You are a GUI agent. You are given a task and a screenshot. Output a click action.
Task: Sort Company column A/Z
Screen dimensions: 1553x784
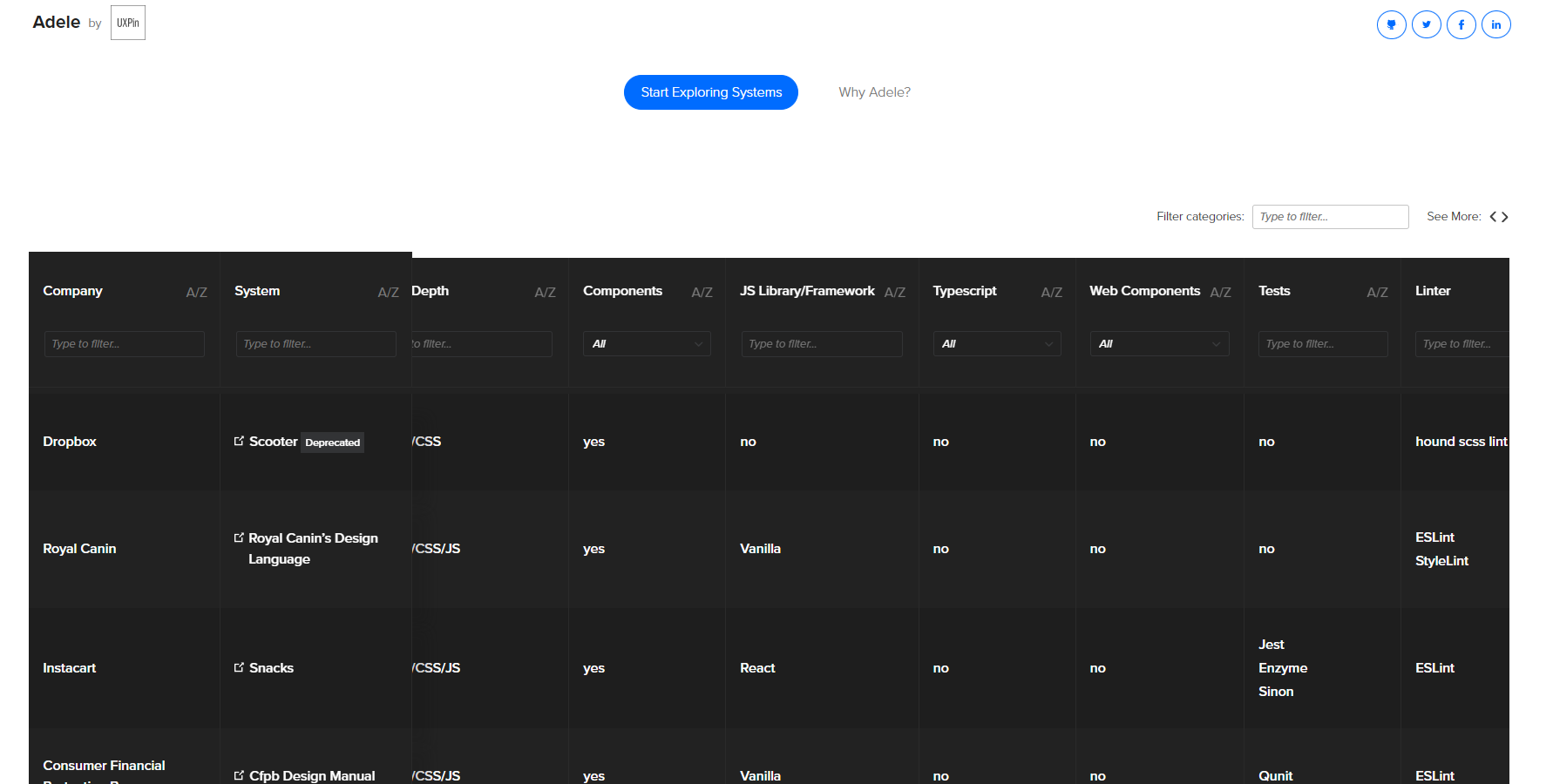click(x=196, y=292)
